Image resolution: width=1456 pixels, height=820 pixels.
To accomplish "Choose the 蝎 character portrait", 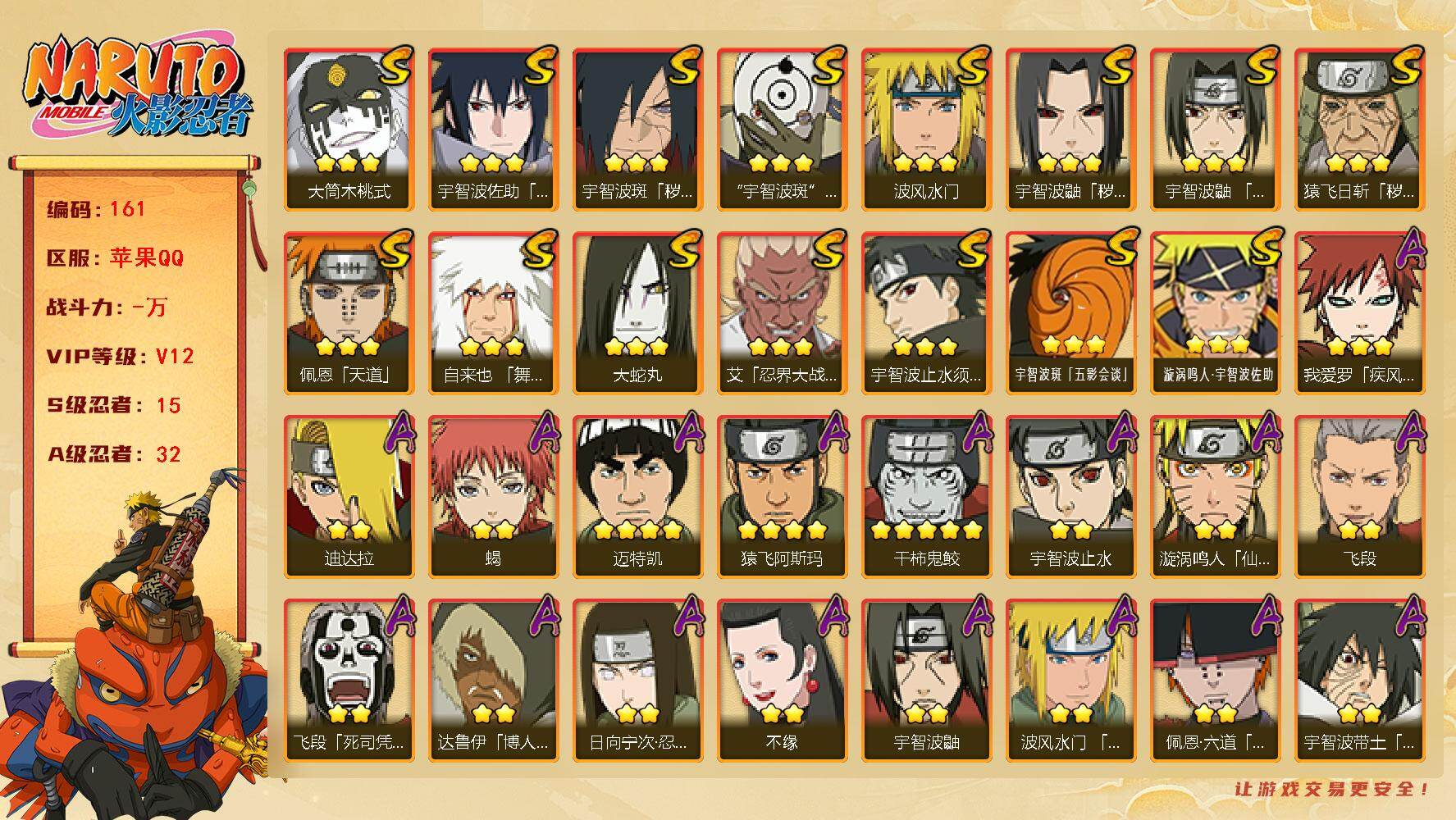I will [493, 497].
